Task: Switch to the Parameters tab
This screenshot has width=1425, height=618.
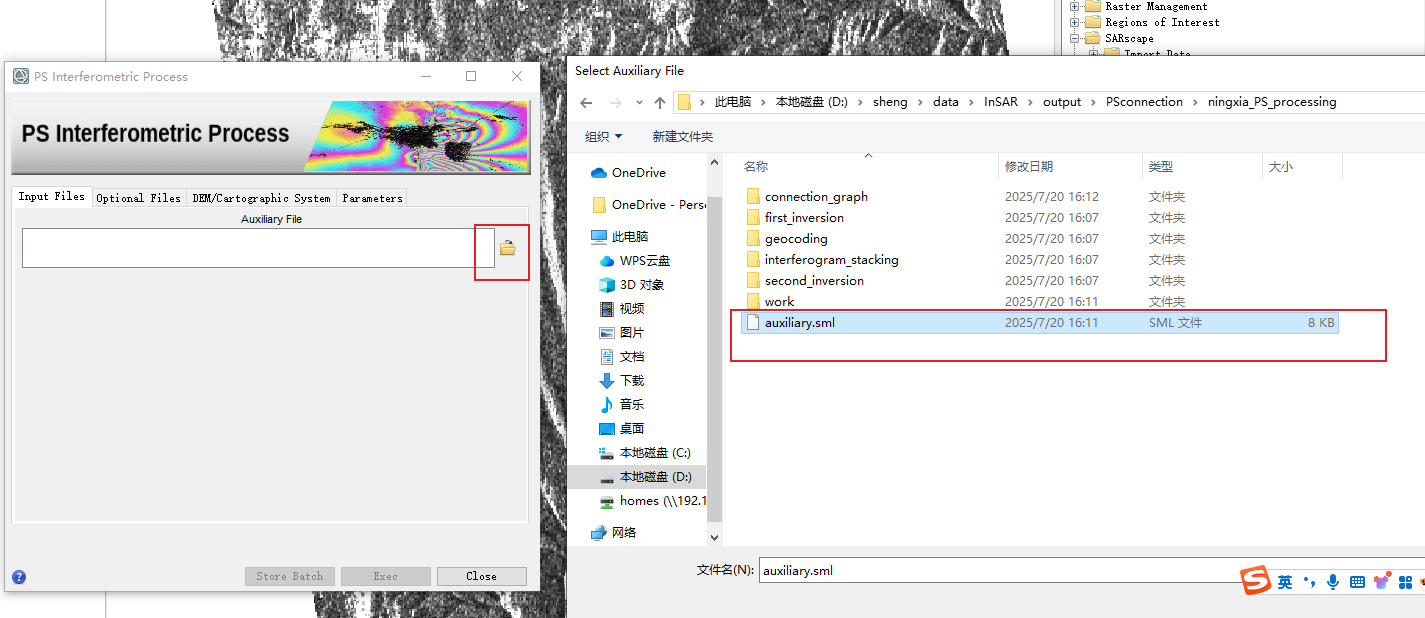Action: pos(371,197)
